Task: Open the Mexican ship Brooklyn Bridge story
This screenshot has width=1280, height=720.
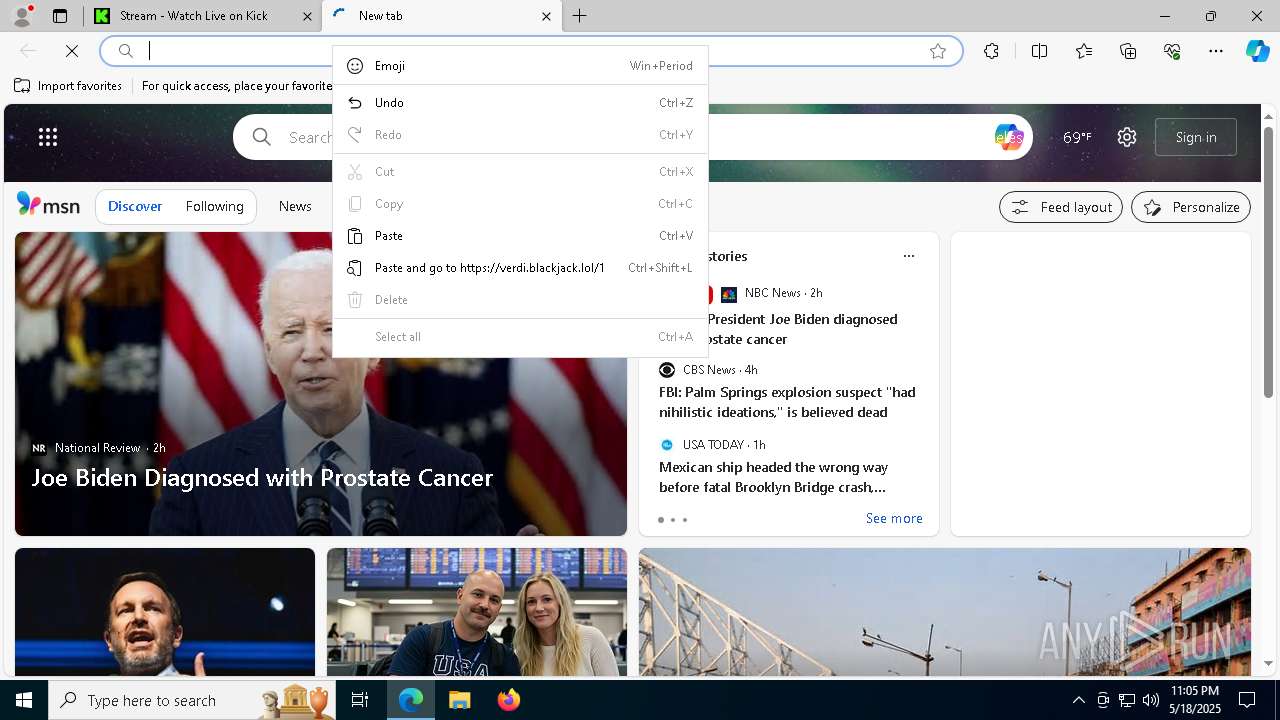Action: point(774,477)
